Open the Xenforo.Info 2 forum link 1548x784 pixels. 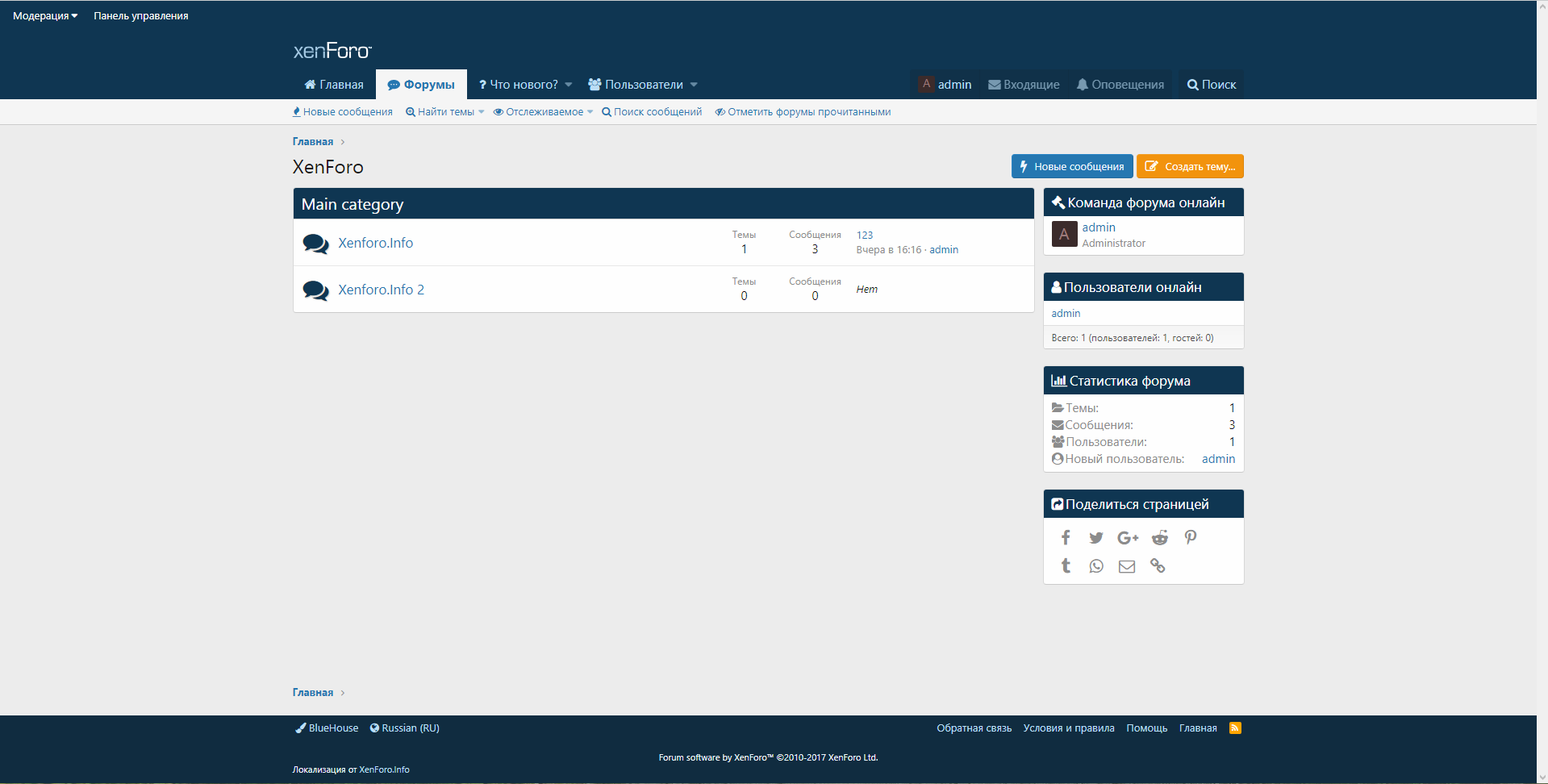[381, 290]
